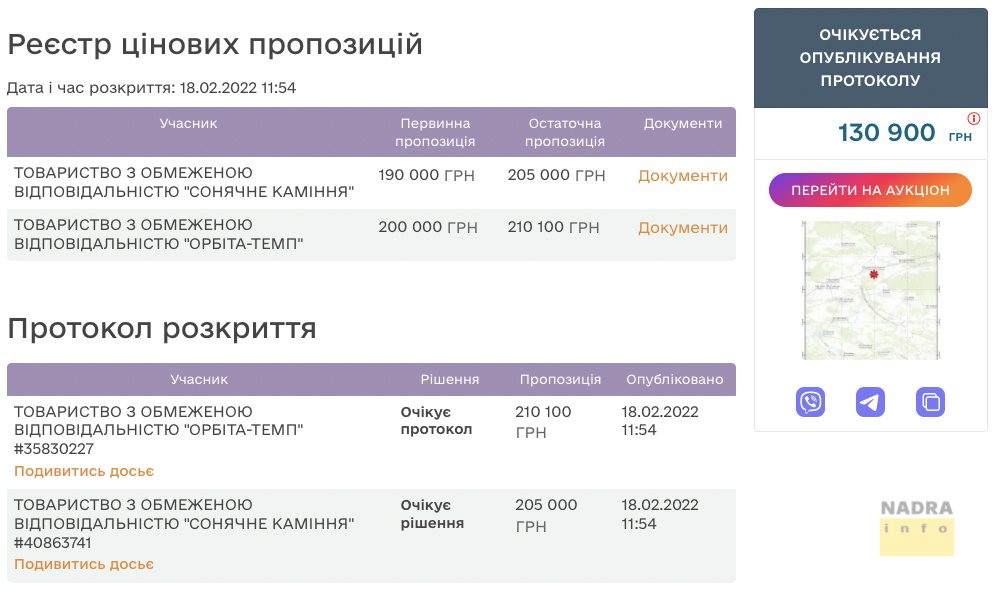
Task: Click the "Очікує протокол" decision status
Action: pyautogui.click(x=426, y=421)
